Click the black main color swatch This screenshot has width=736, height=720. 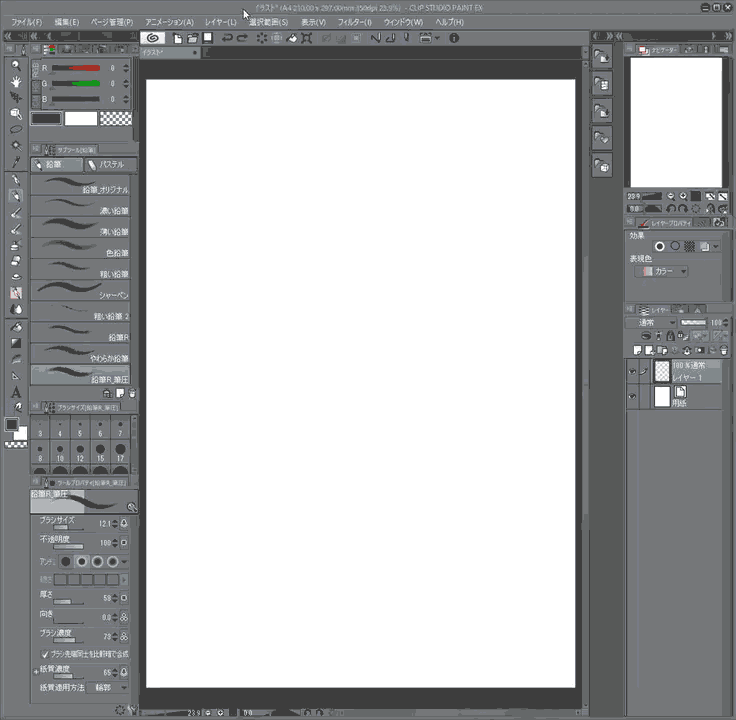[x=46, y=118]
